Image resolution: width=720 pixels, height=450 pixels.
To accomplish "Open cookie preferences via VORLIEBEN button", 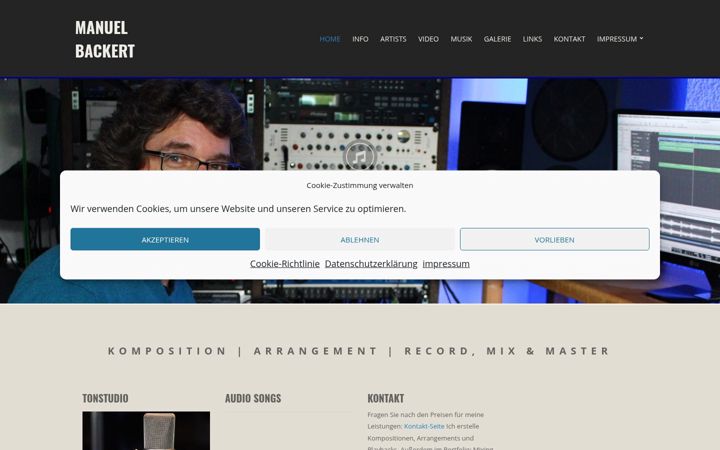I will coord(554,239).
